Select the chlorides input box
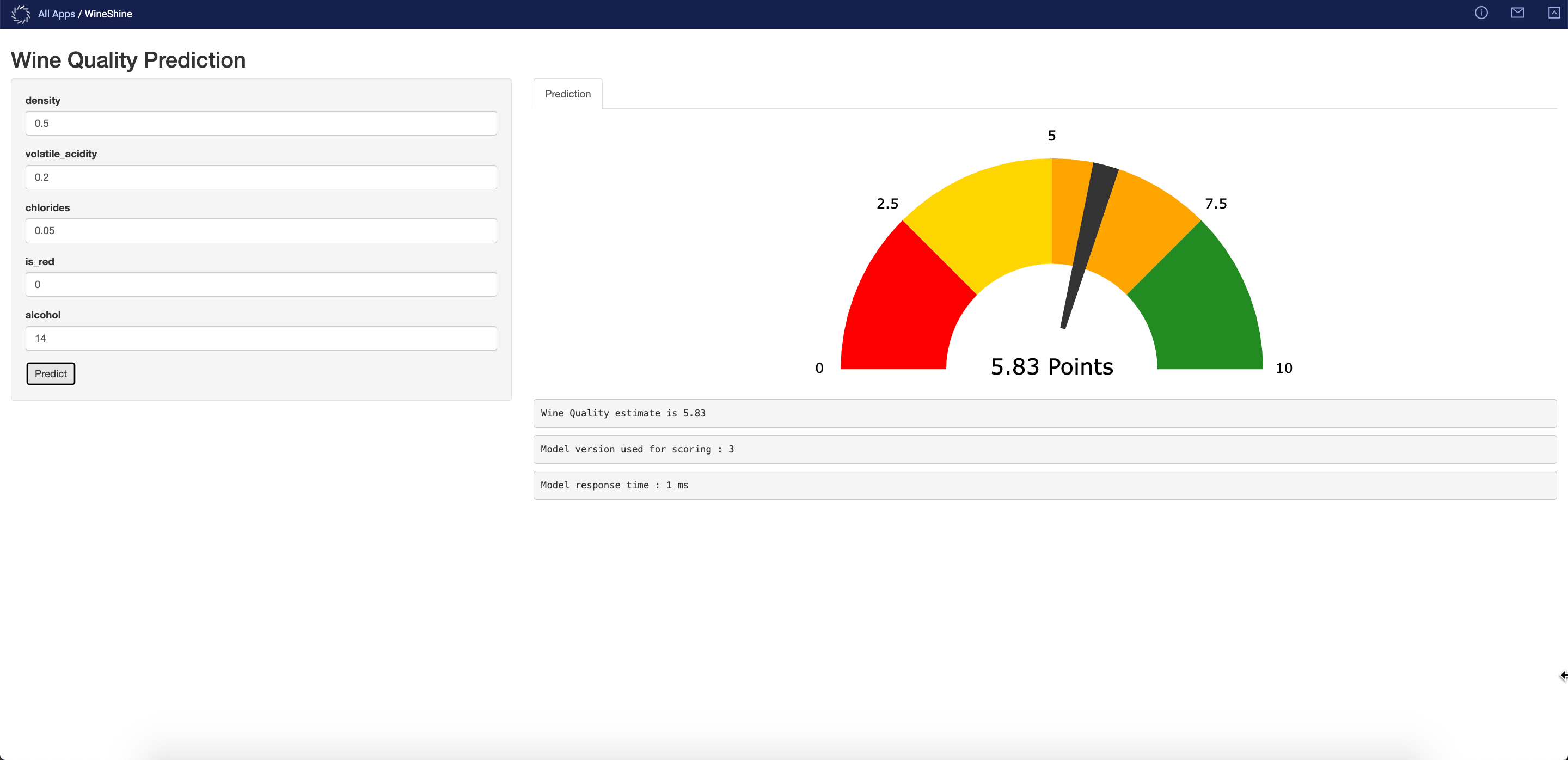This screenshot has height=760, width=1568. coord(261,231)
